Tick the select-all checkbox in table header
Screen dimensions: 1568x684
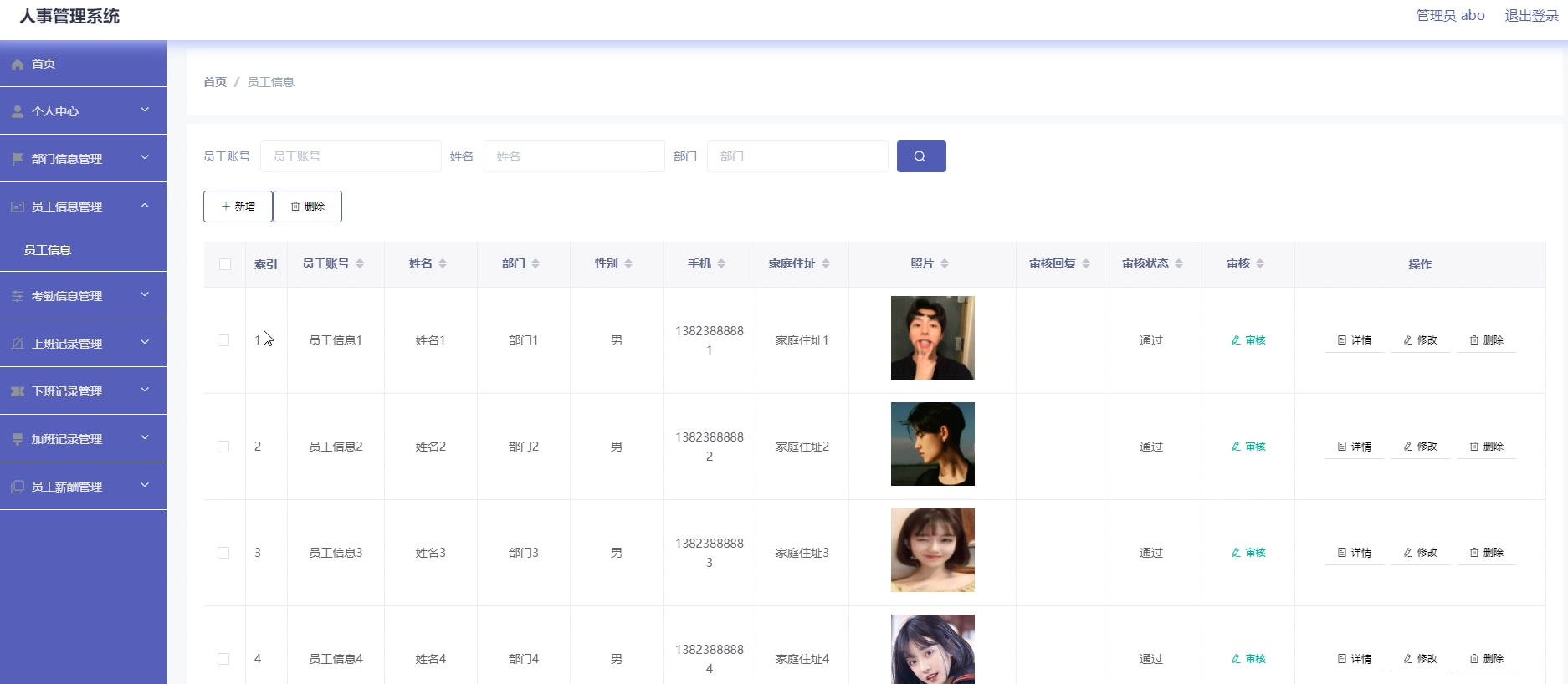point(225,264)
